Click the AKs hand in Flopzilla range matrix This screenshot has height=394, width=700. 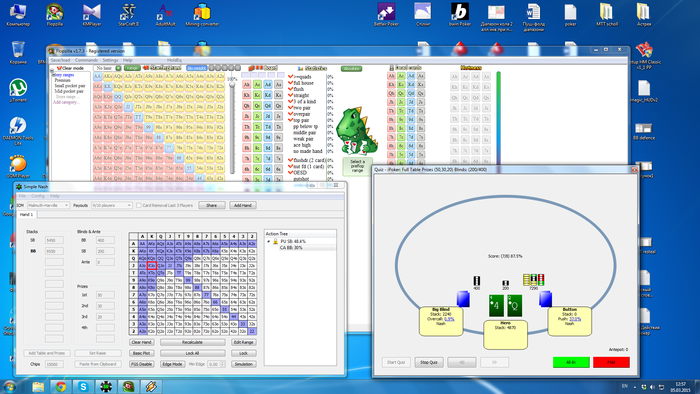pos(108,76)
